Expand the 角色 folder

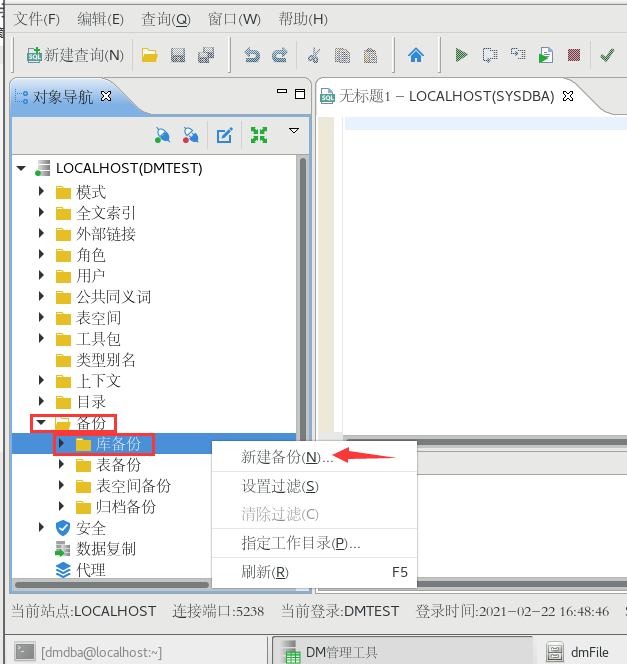pyautogui.click(x=41, y=255)
